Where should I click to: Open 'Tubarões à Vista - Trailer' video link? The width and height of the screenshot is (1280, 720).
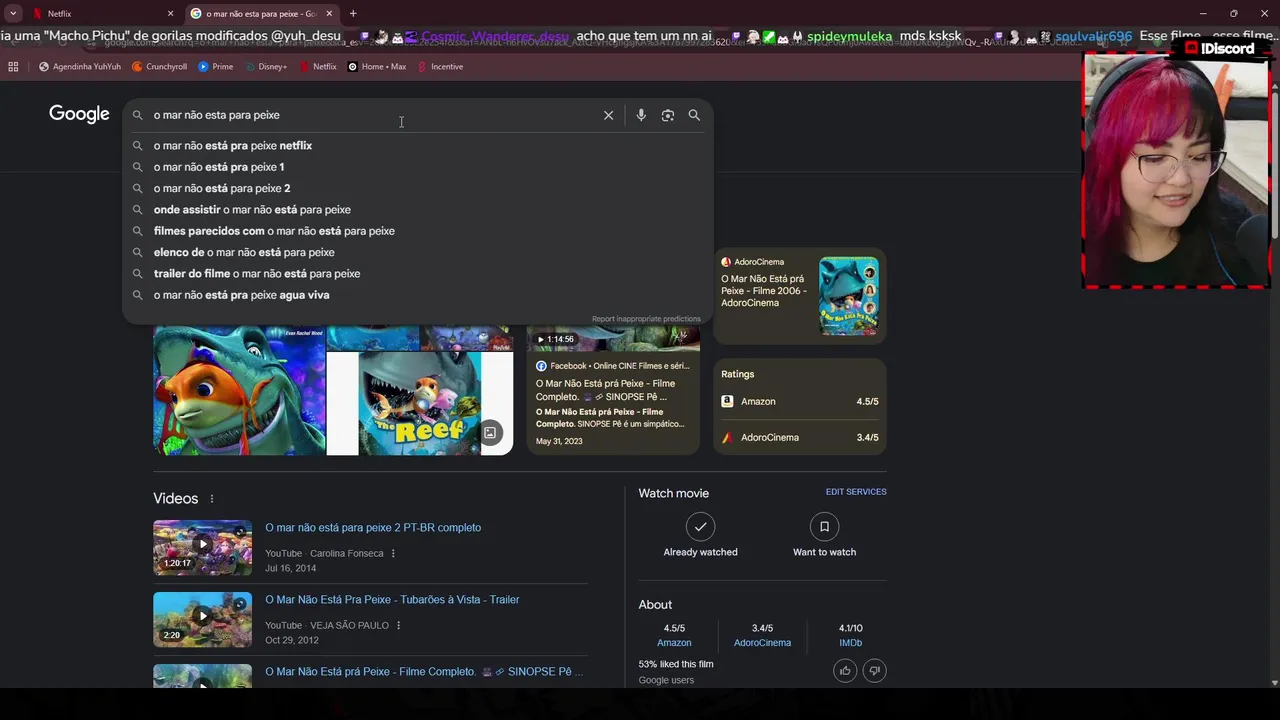tap(392, 600)
